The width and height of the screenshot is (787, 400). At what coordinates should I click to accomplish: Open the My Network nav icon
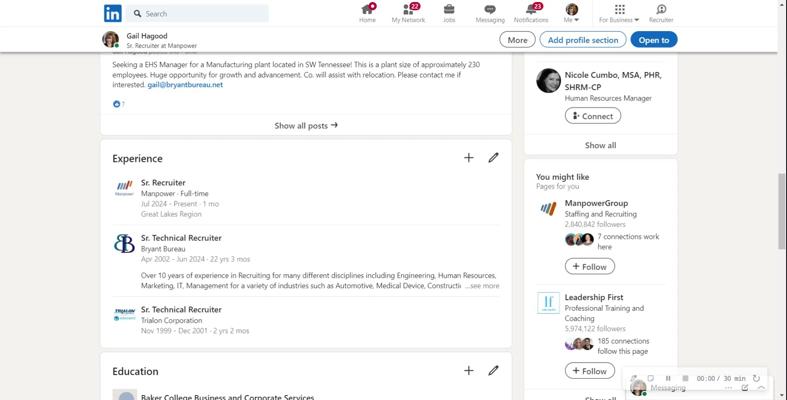coord(408,14)
